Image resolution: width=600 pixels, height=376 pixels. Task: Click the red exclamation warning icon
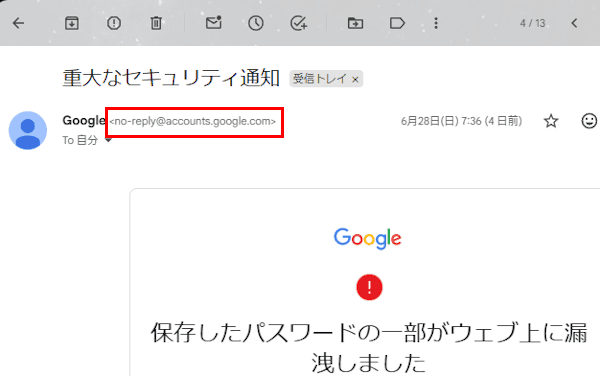click(369, 287)
